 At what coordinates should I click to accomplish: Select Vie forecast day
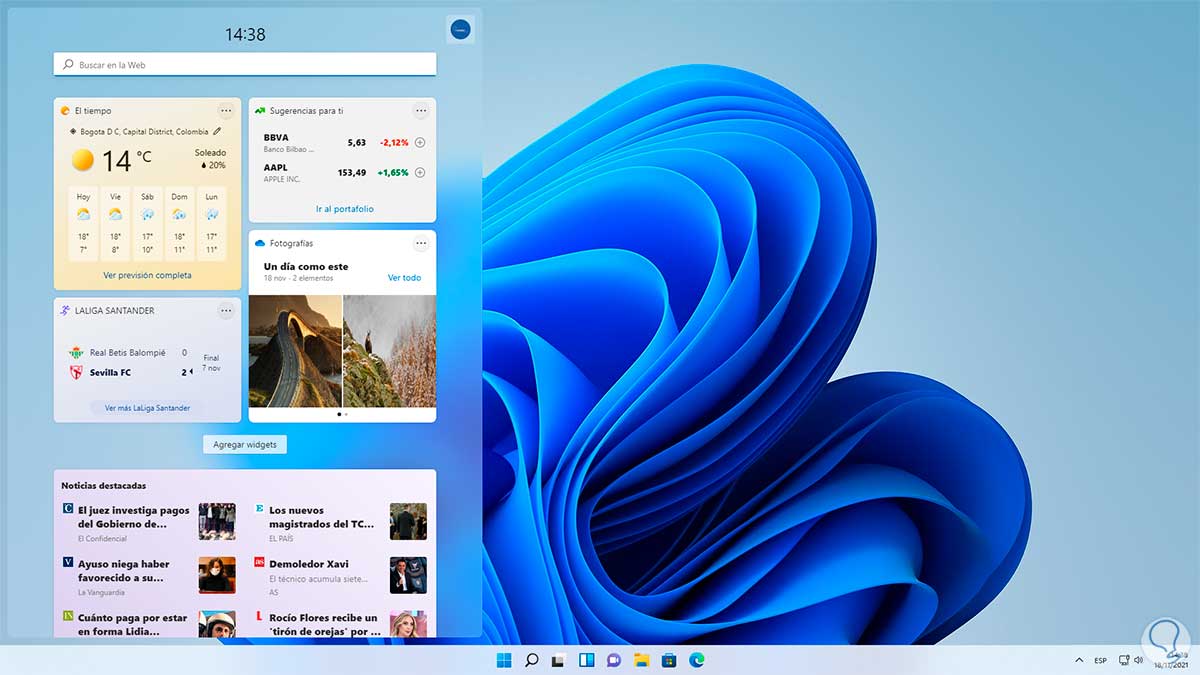(115, 225)
